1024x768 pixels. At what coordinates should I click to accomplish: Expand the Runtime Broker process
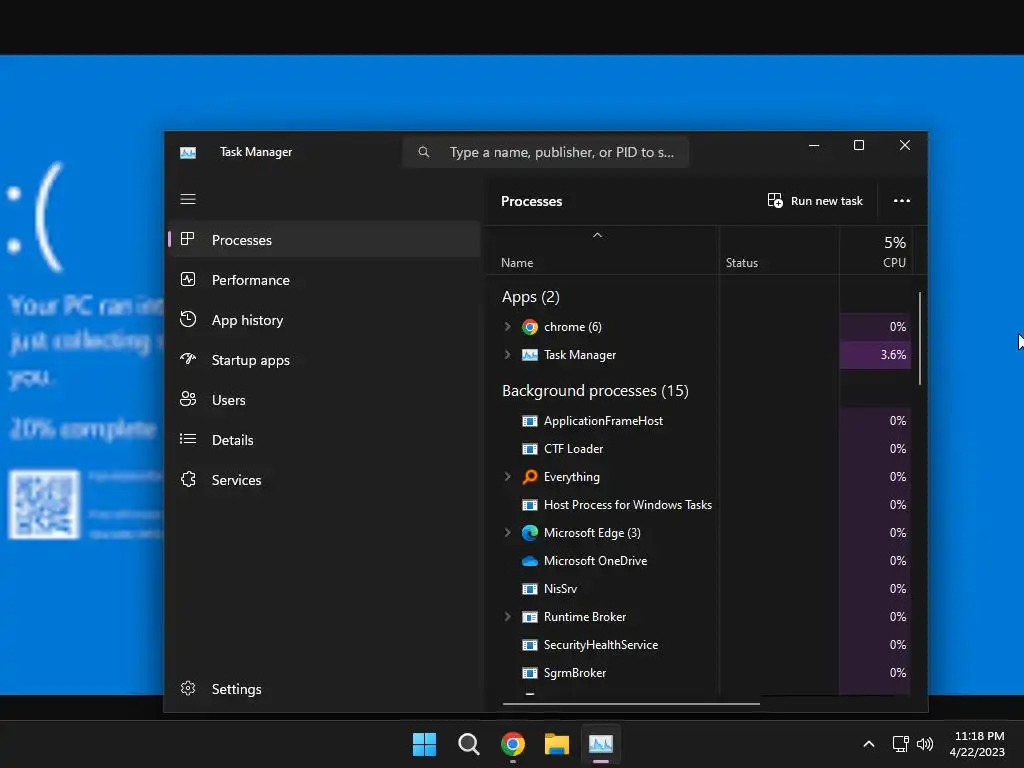[x=507, y=616]
